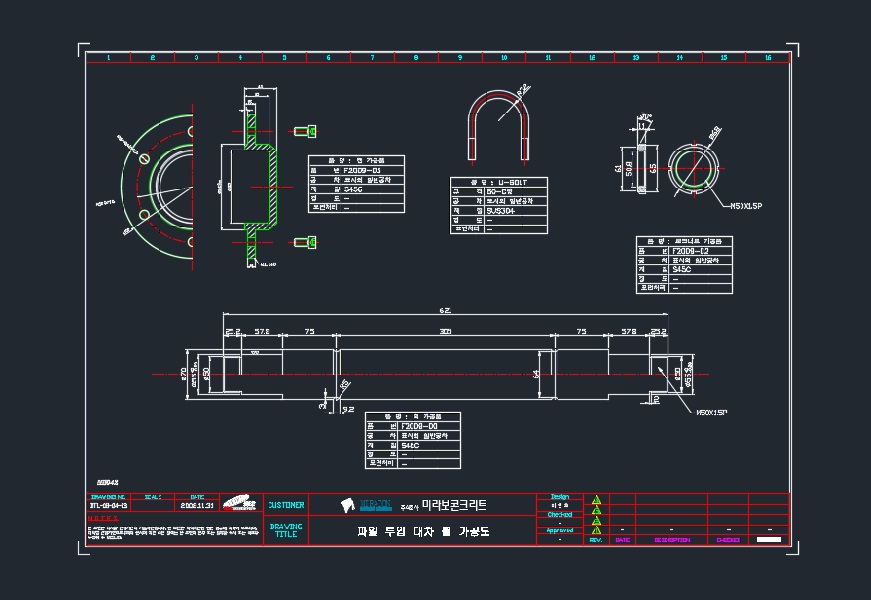871x600 pixels.
Task: Click the DESCRIPTION revision column header
Action: tap(672, 540)
